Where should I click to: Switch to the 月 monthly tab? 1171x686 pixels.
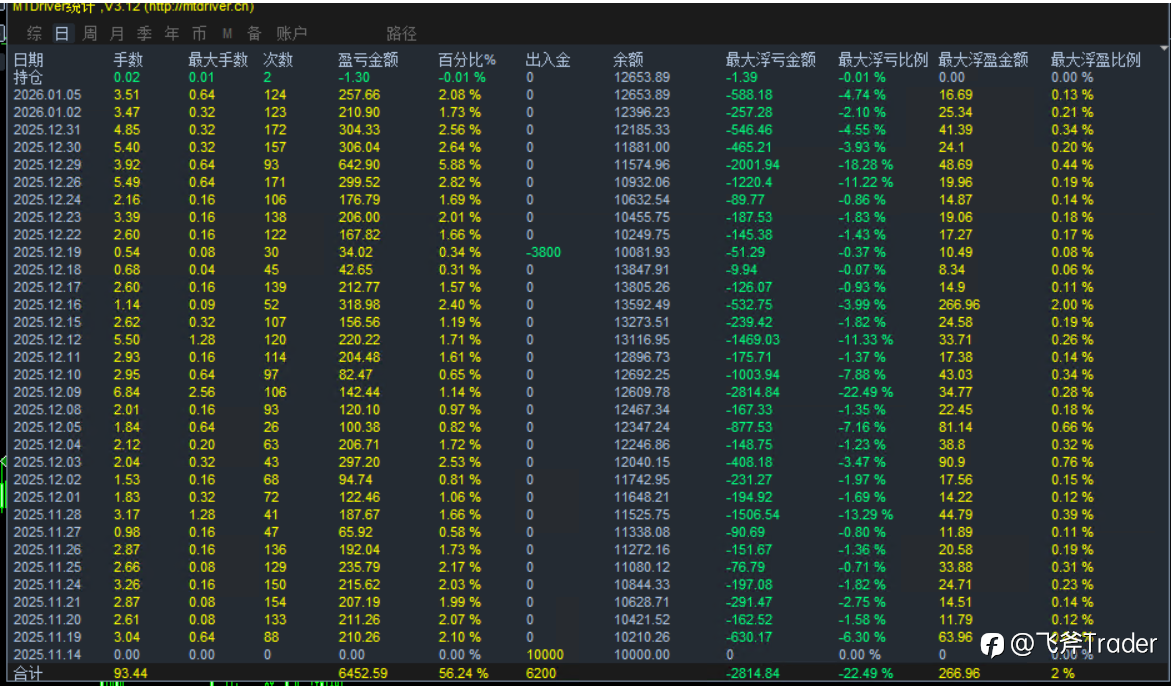coord(117,33)
